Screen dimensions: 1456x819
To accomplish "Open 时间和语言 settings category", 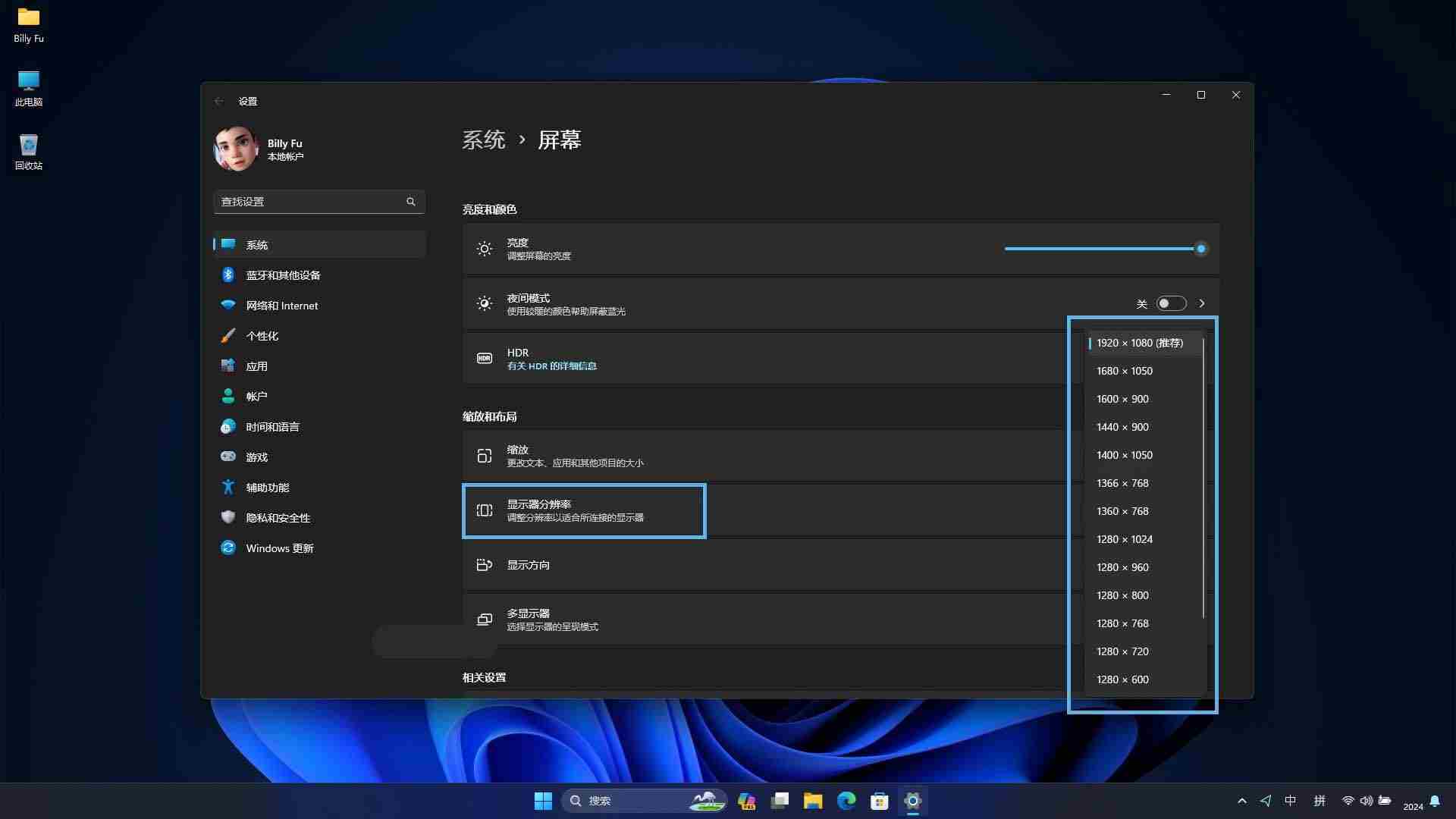I will (272, 427).
